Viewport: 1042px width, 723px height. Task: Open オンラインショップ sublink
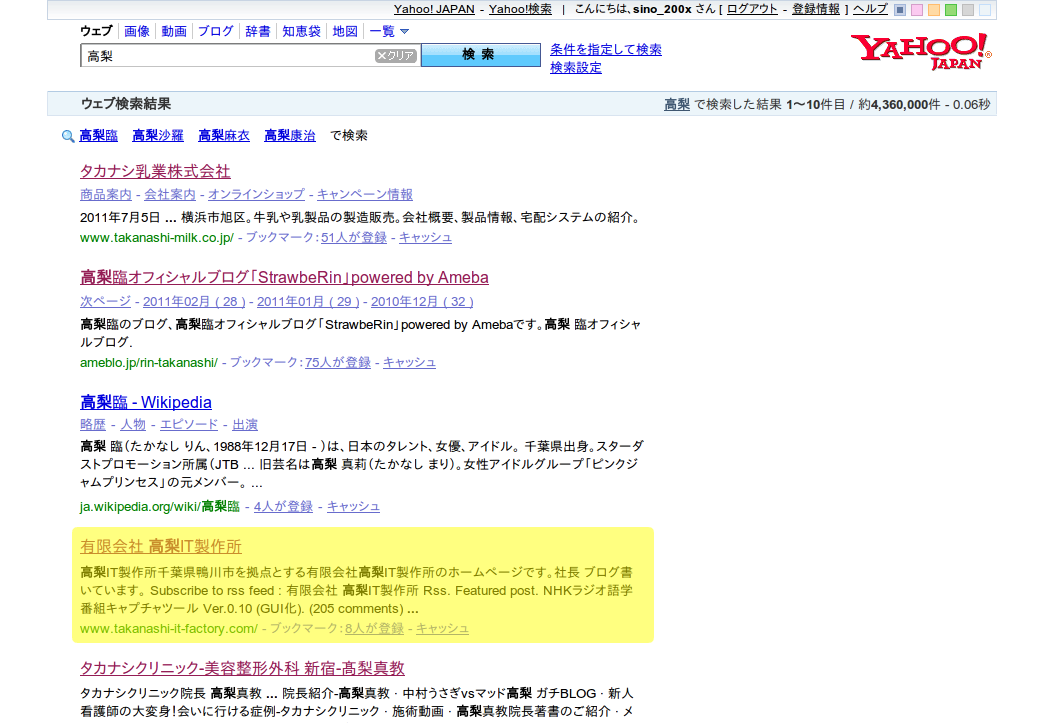click(x=257, y=195)
